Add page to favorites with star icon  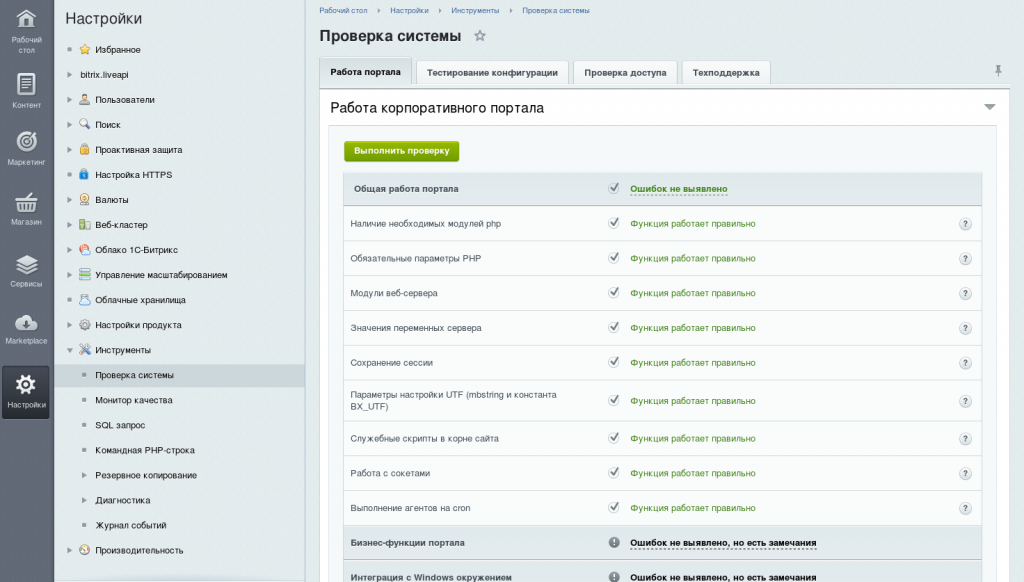pyautogui.click(x=480, y=36)
